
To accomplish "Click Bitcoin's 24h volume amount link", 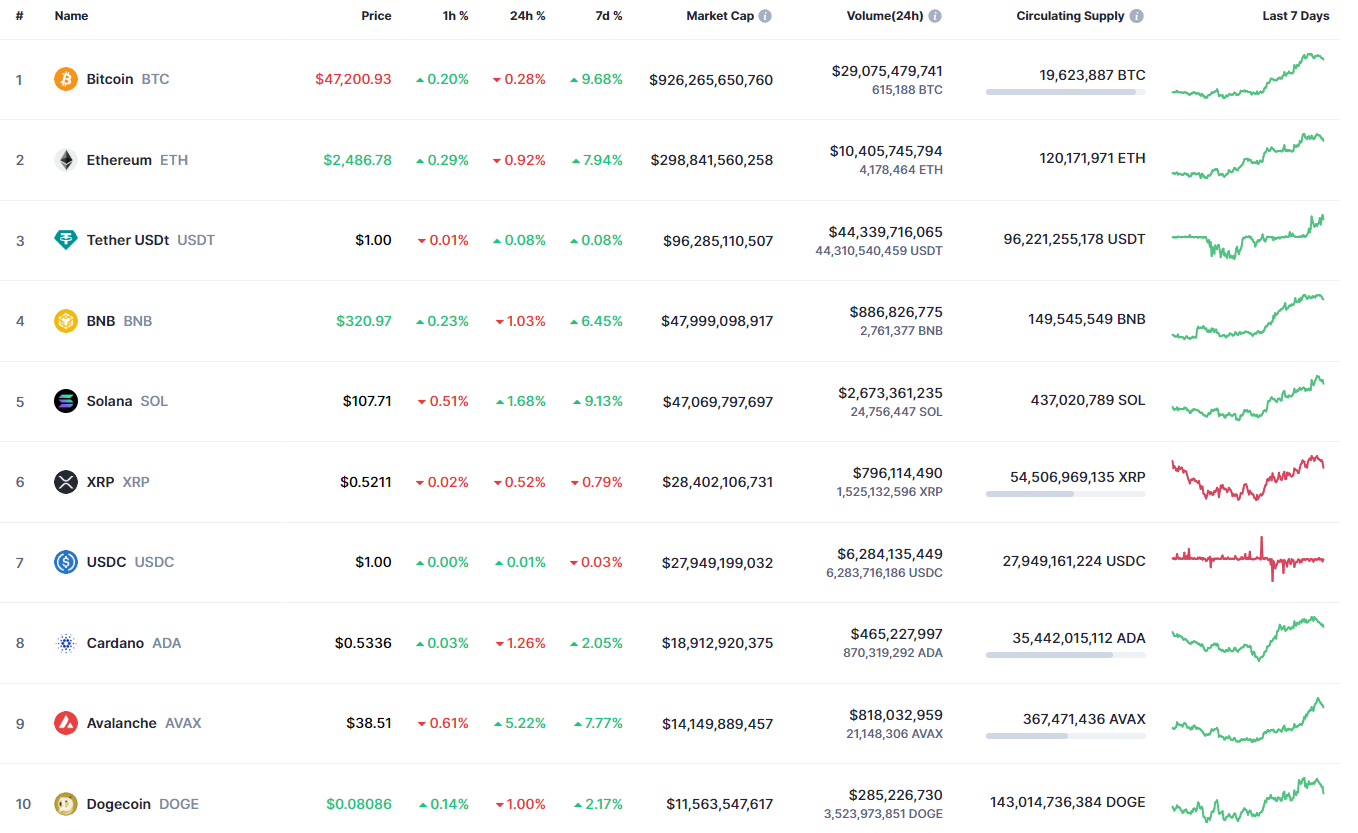I will click(x=886, y=71).
